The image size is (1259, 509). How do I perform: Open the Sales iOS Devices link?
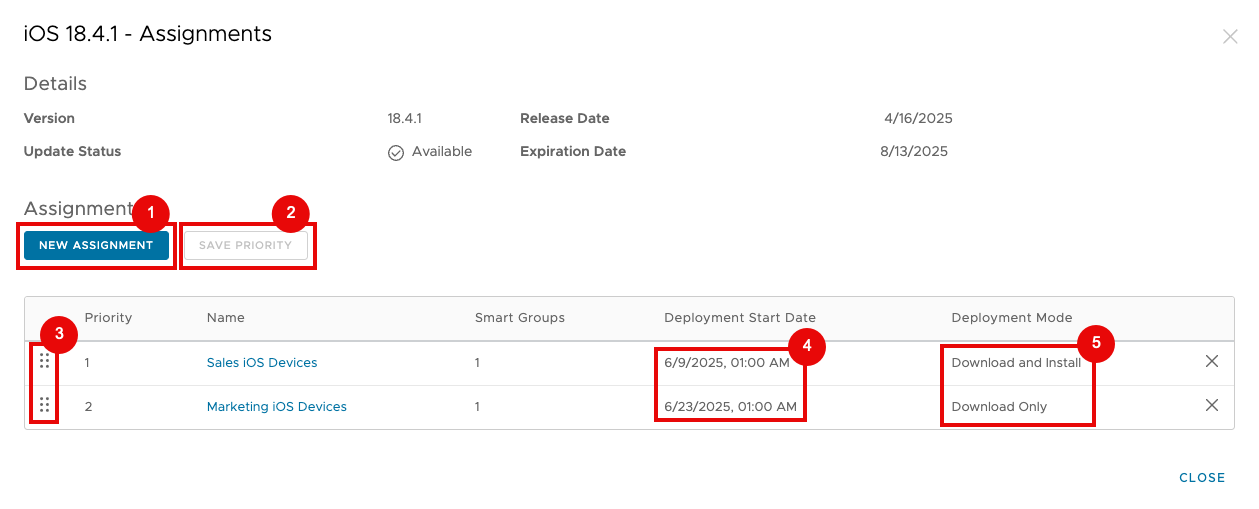coord(262,363)
